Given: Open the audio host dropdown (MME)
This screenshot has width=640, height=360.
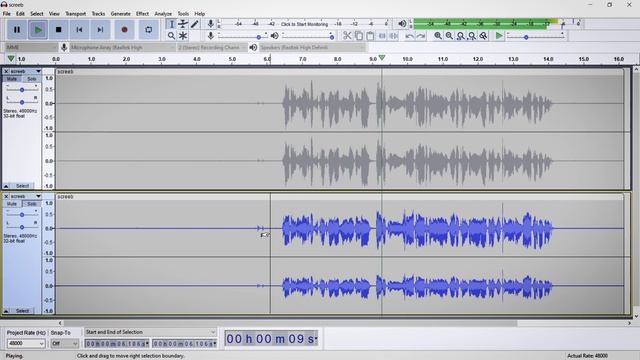Looking at the screenshot, I should point(31,47).
